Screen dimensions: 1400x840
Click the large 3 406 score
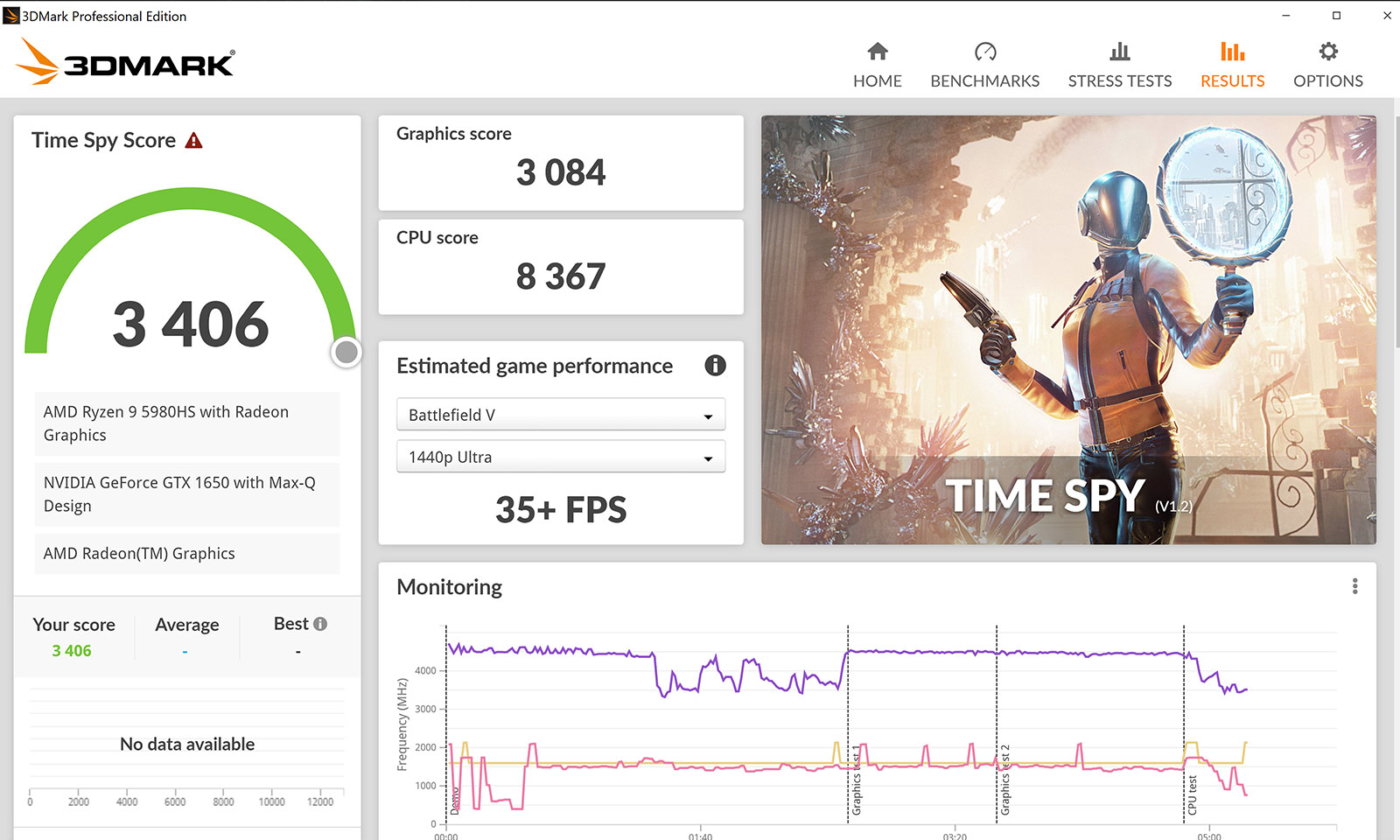(191, 324)
